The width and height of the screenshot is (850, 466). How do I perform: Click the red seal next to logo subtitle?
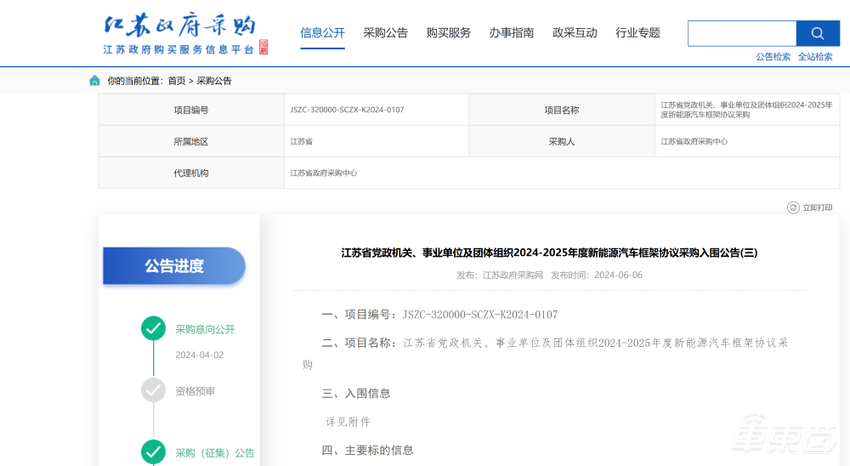[x=263, y=48]
